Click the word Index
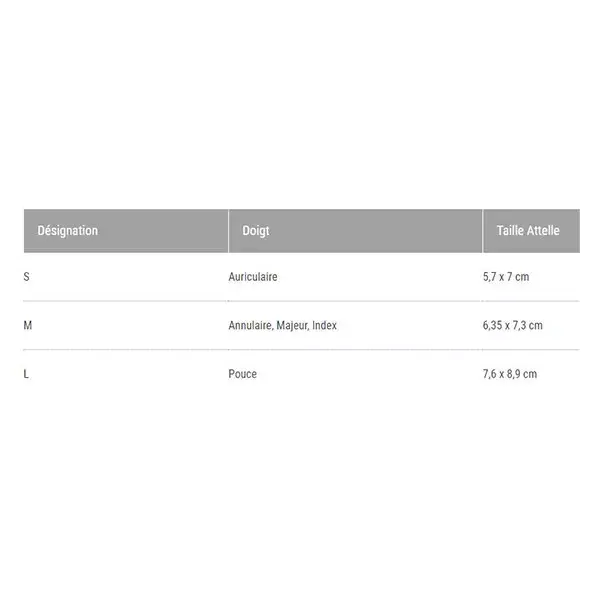This screenshot has width=600, height=600. pos(324,325)
